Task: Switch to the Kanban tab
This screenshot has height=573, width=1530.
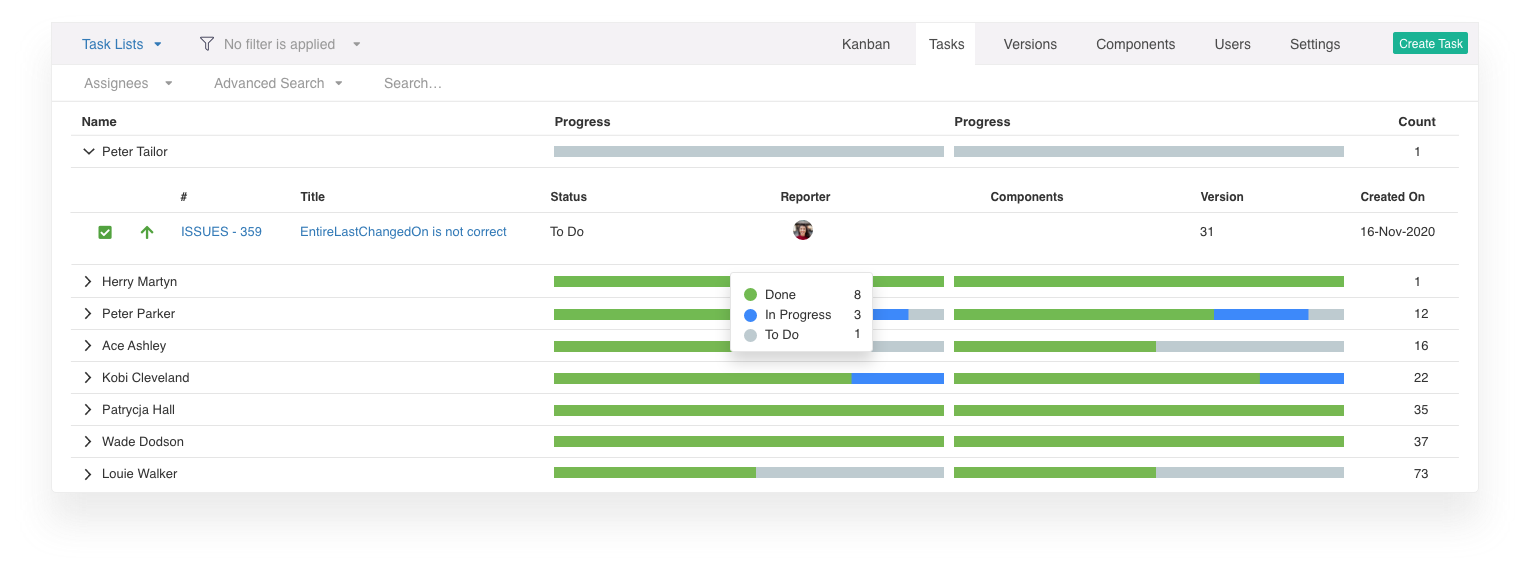Action: 865,44
